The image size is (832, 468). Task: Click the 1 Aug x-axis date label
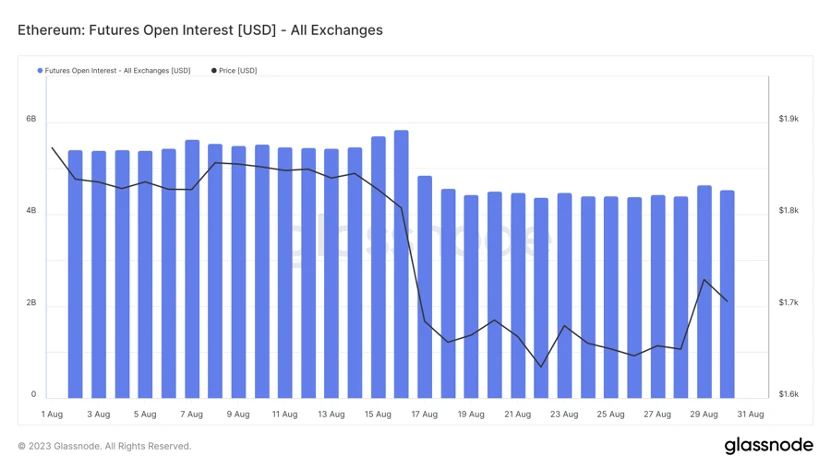(x=52, y=413)
